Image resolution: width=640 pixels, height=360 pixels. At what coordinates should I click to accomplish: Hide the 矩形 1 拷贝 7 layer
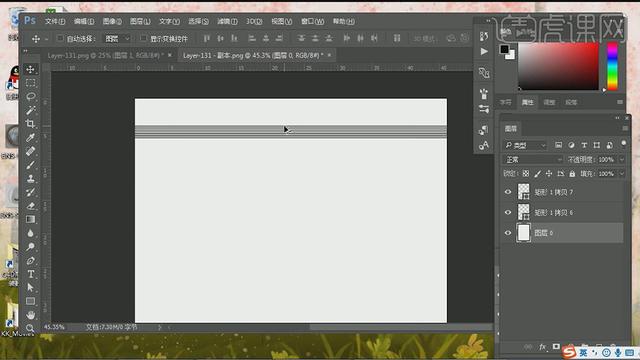coord(508,192)
